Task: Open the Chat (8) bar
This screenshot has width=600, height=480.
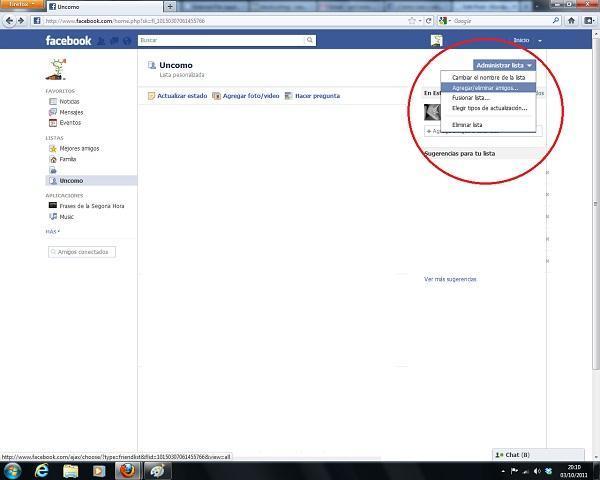Action: 538,455
